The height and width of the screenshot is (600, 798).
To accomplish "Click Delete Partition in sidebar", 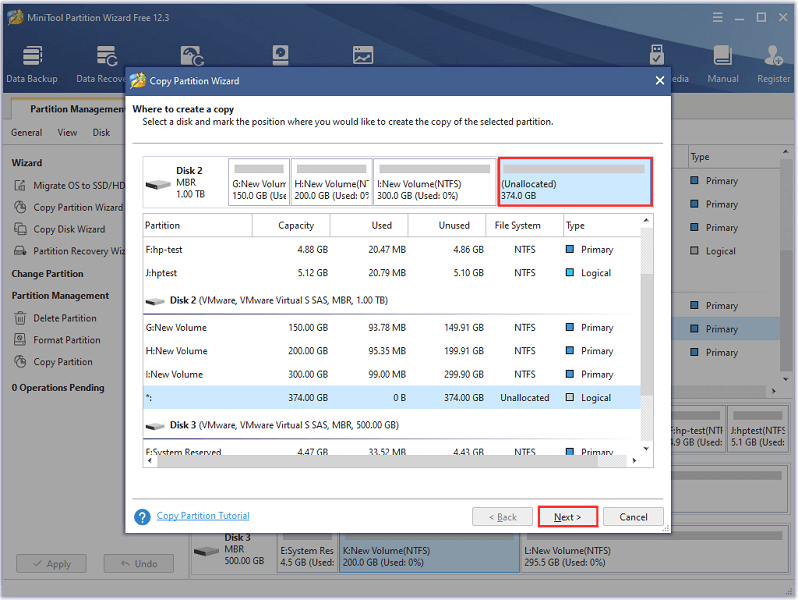I will [x=55, y=318].
